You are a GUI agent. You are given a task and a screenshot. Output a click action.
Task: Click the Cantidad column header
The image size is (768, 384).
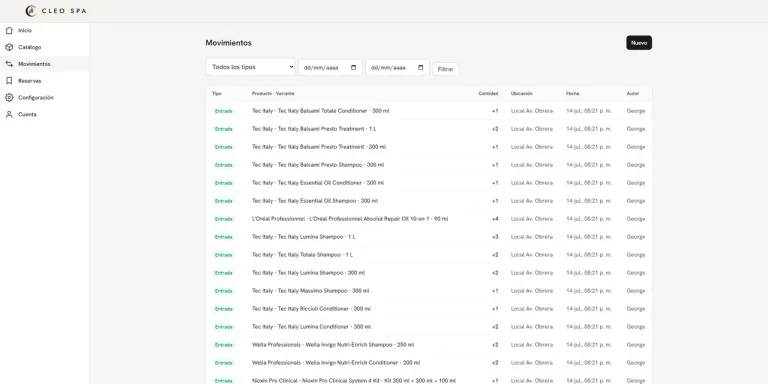click(x=488, y=94)
